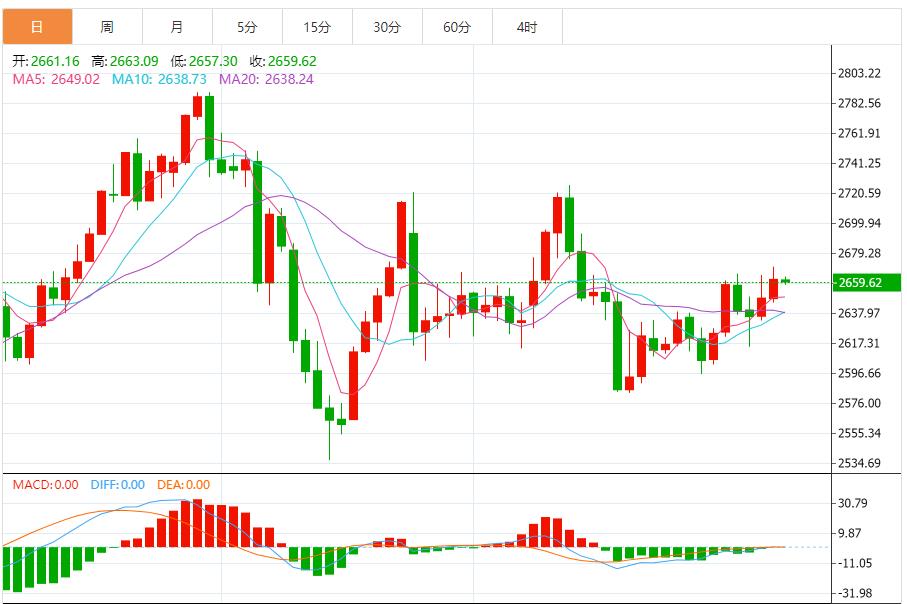Click the MACD value label
The height and width of the screenshot is (604, 907).
click(x=45, y=485)
